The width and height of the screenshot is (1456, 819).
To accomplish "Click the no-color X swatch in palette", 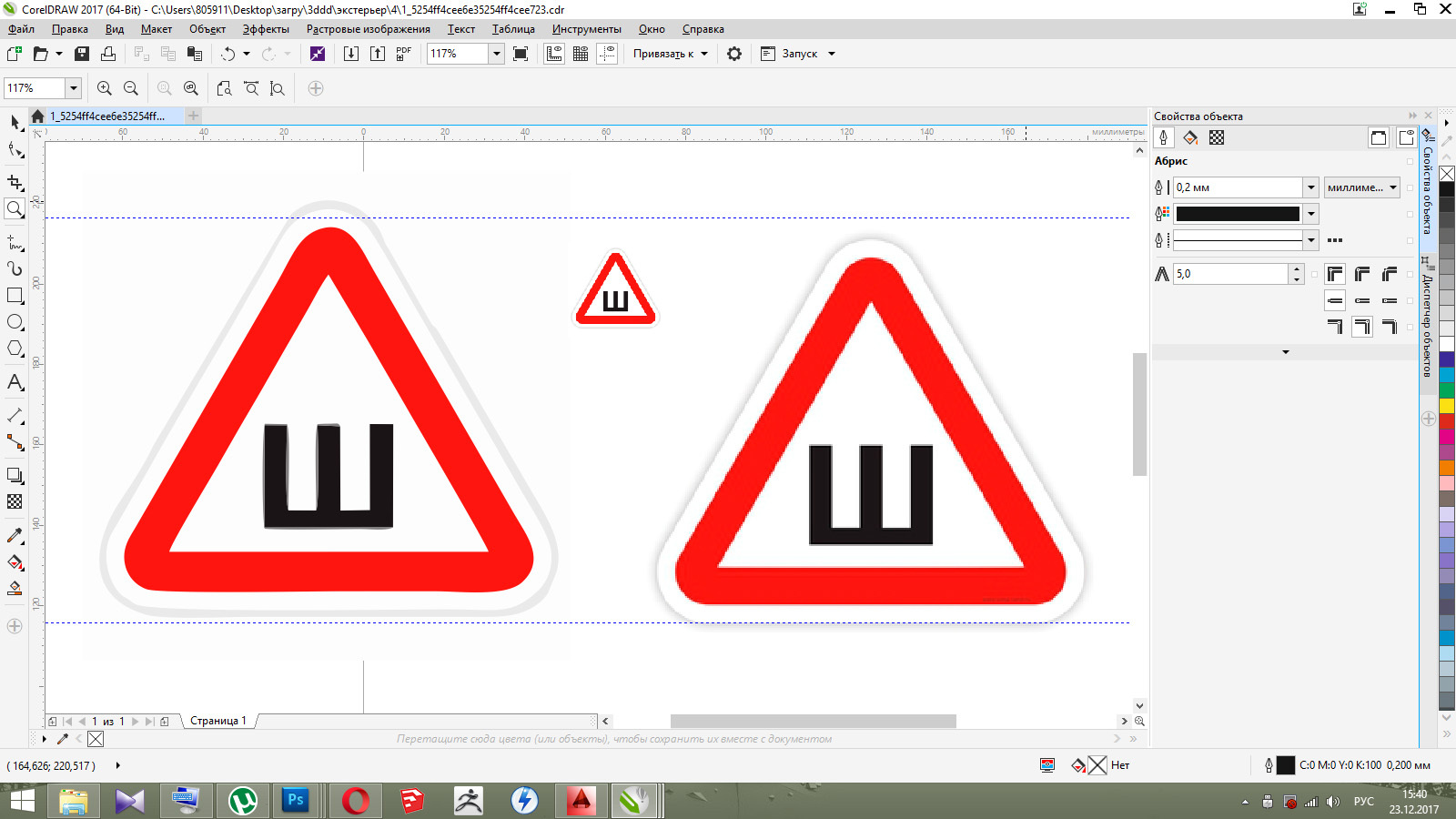I will pyautogui.click(x=1446, y=174).
